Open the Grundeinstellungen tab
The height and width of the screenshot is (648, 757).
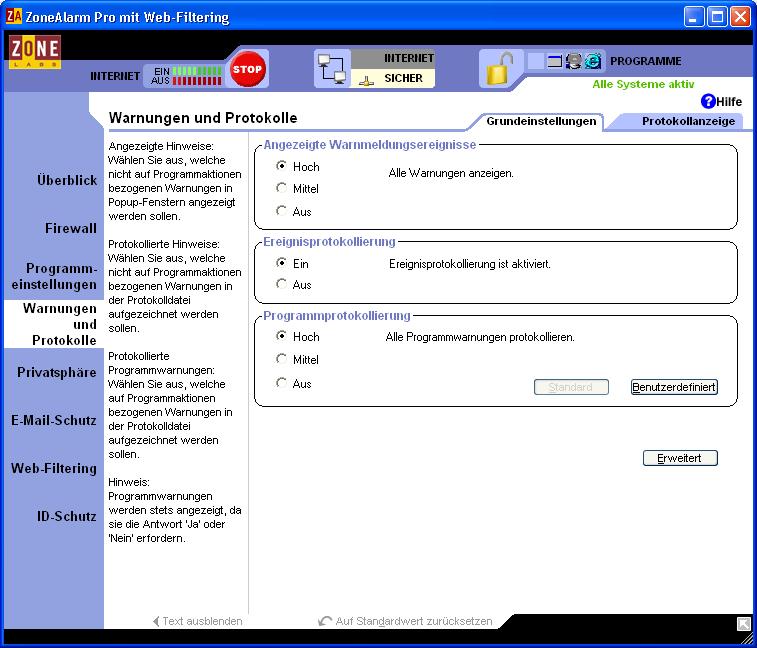[541, 121]
